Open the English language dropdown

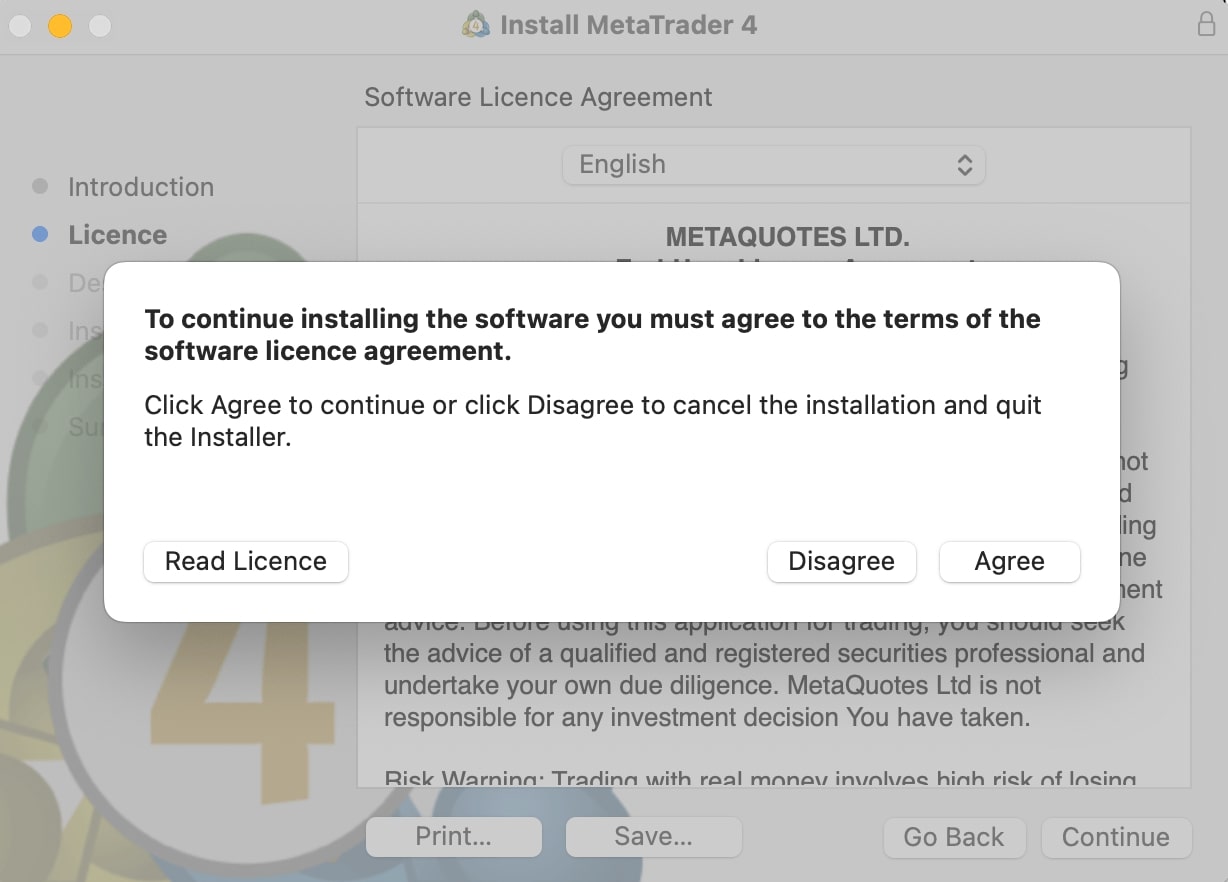tap(774, 164)
